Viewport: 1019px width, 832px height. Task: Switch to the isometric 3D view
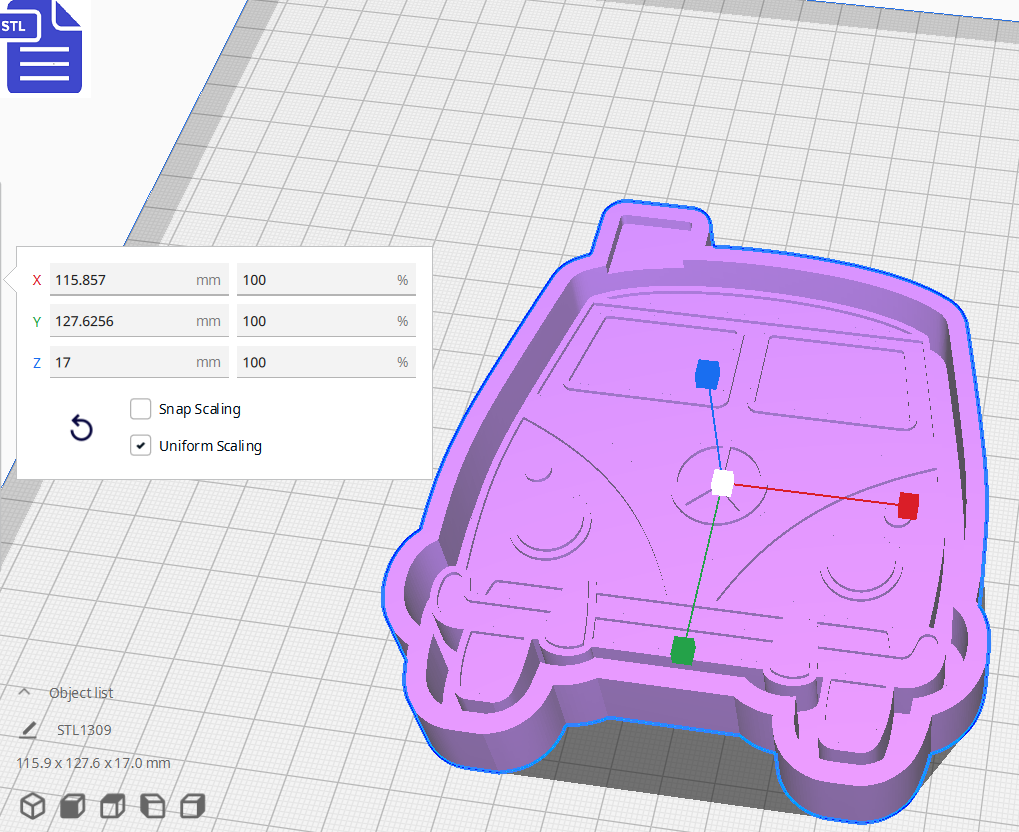click(x=32, y=805)
